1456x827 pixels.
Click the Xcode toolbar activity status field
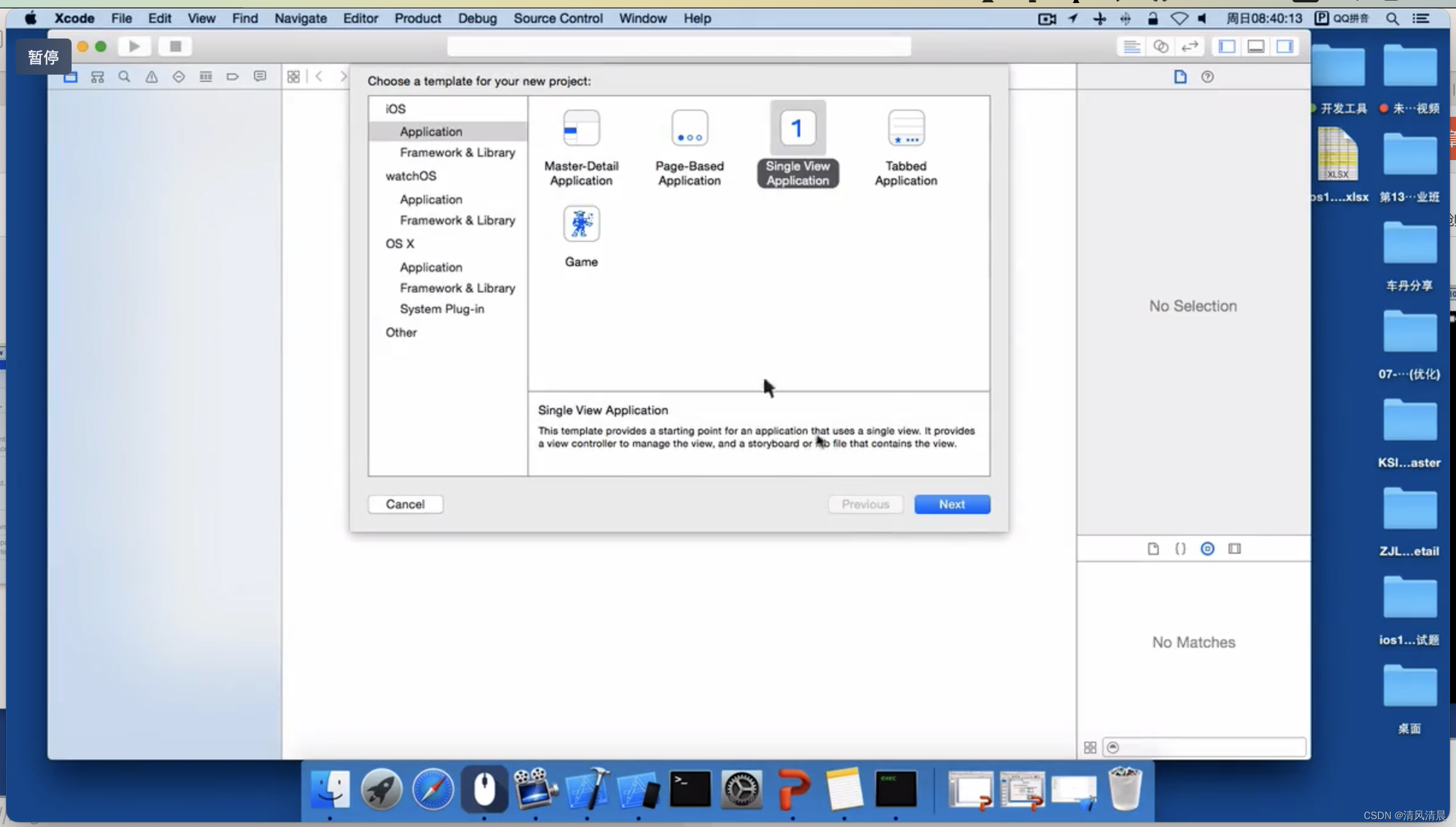point(679,46)
